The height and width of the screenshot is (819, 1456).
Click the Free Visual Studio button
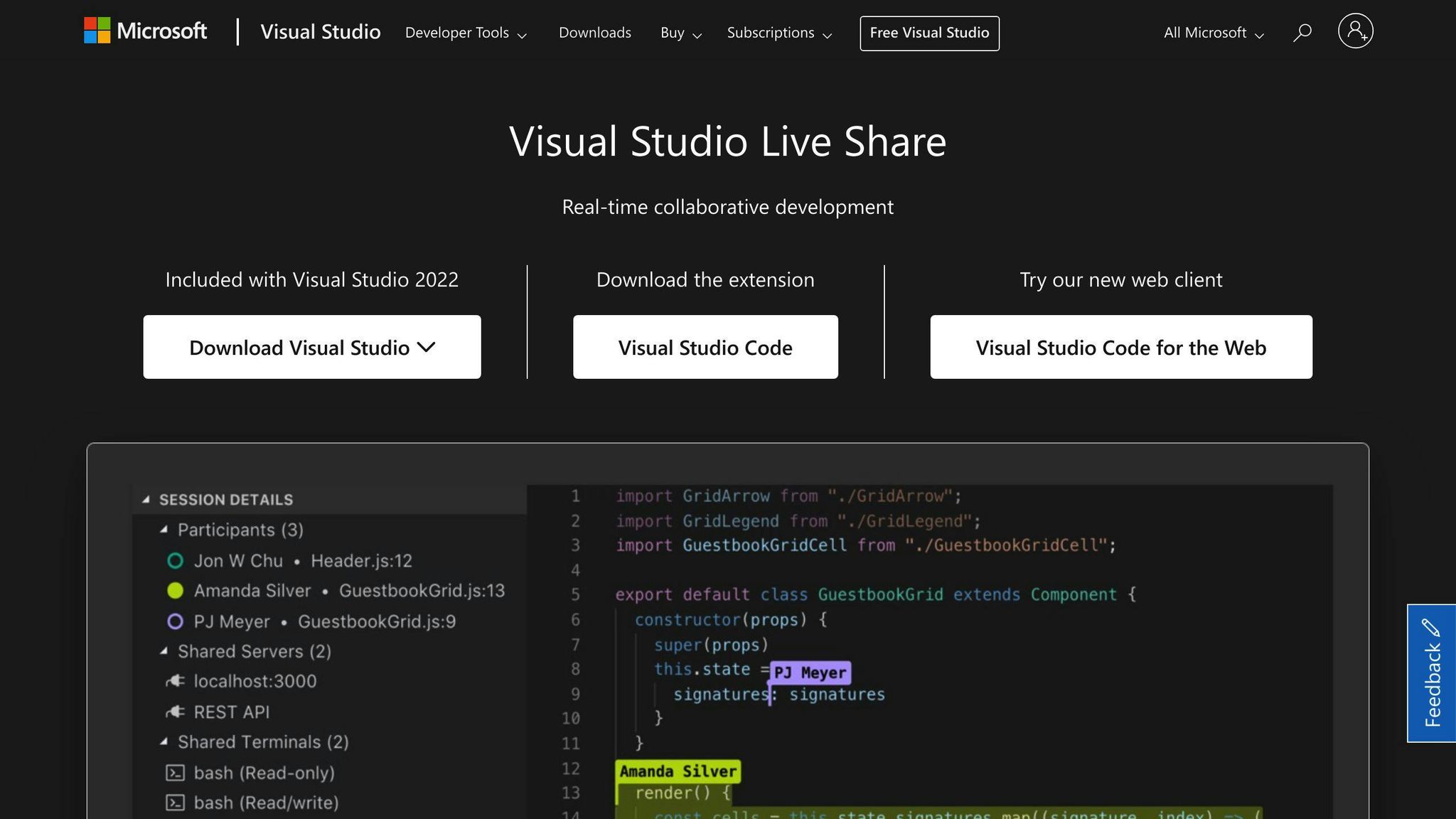click(929, 33)
